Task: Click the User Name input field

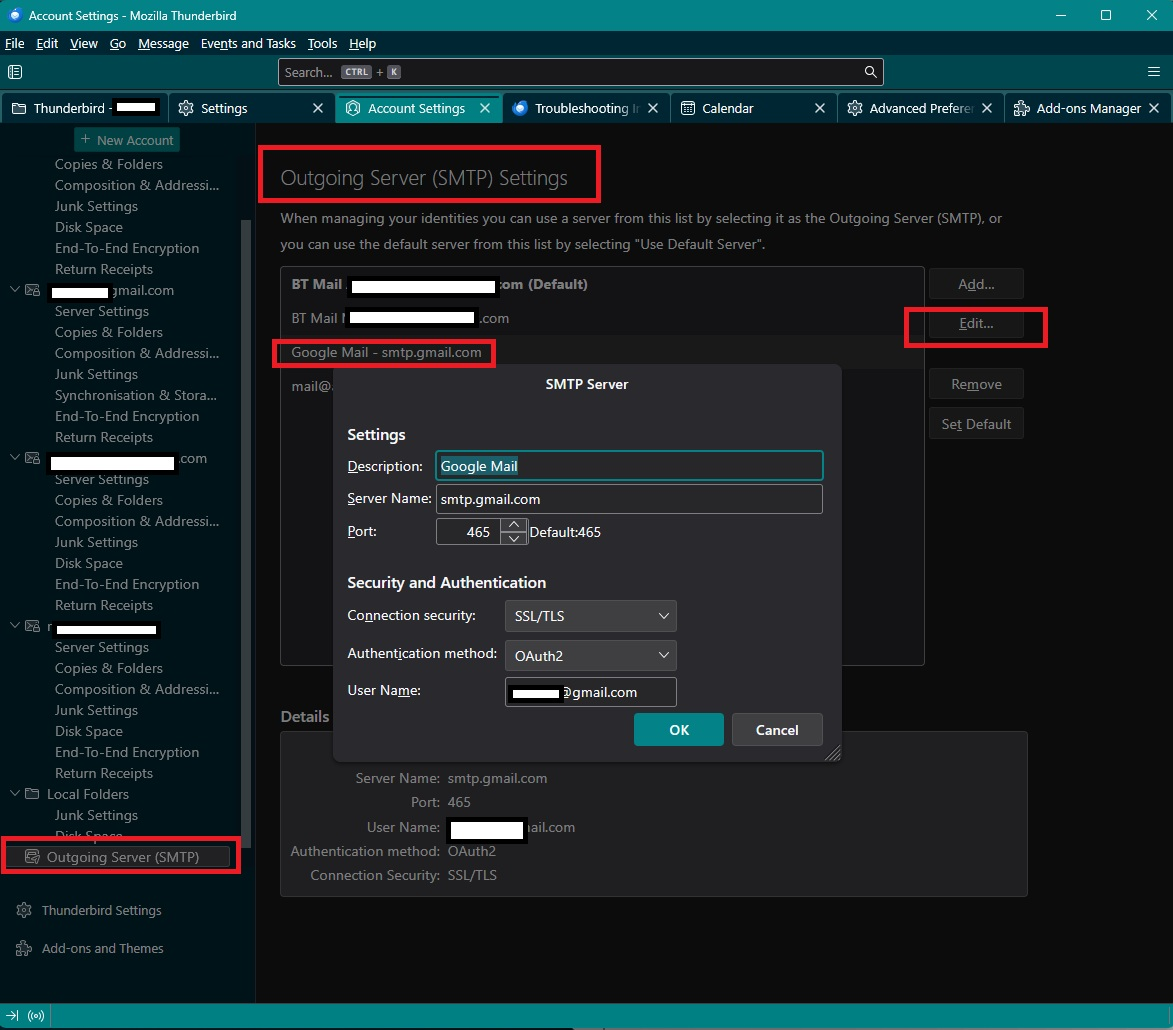Action: (x=590, y=692)
